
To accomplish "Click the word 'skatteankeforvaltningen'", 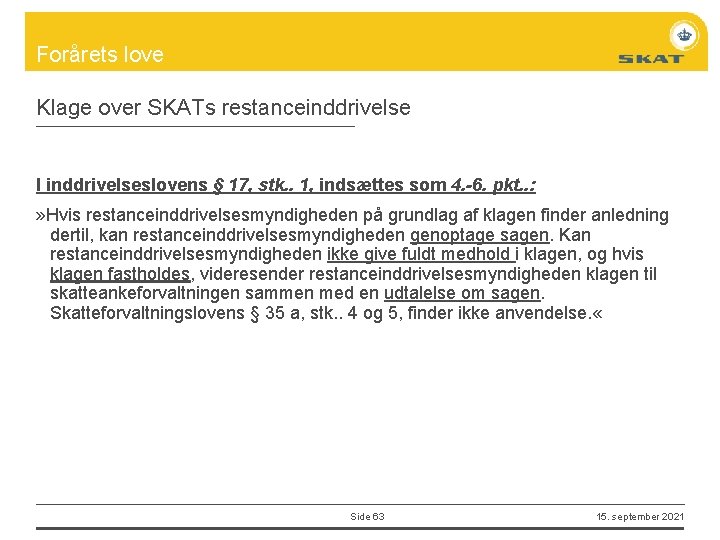I will [x=145, y=293].
